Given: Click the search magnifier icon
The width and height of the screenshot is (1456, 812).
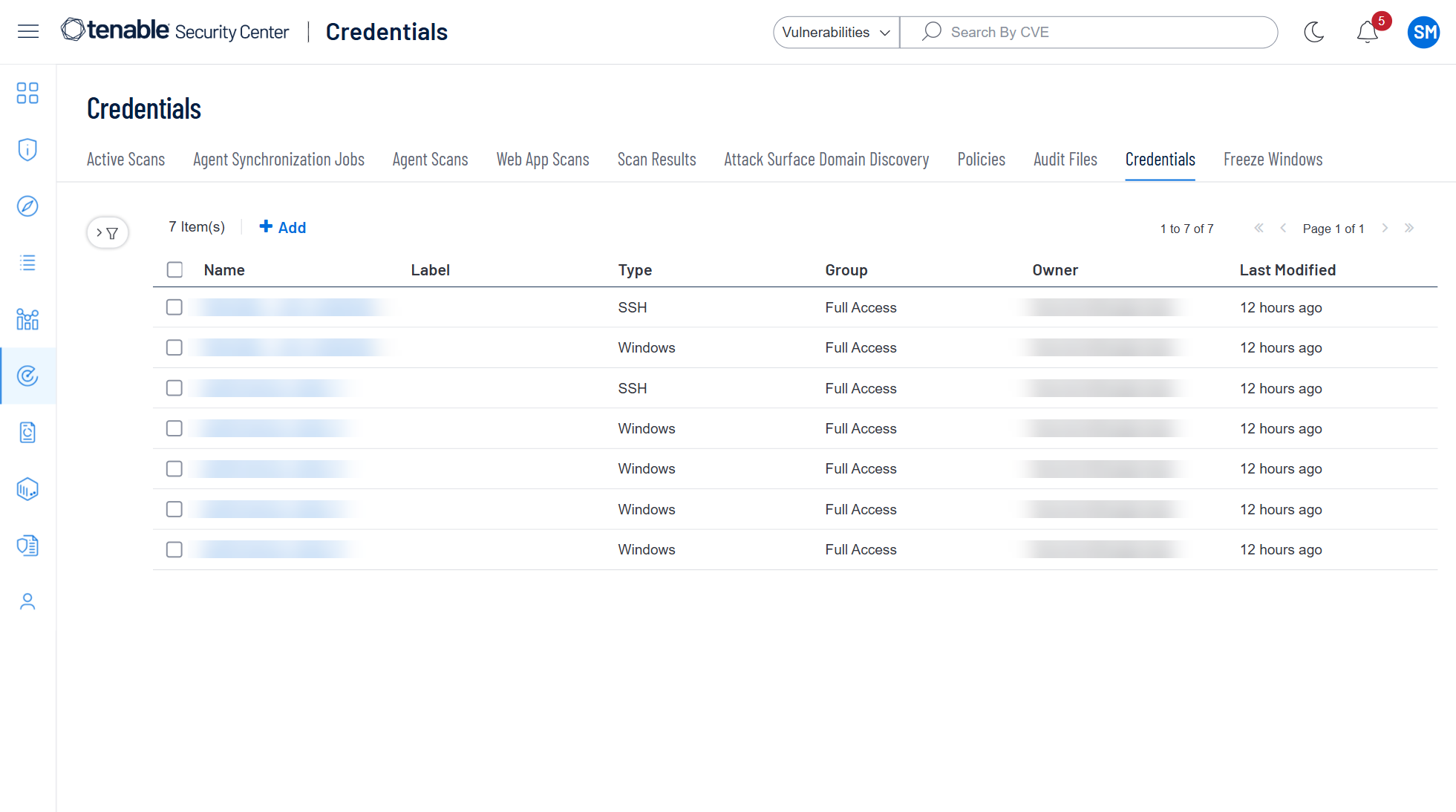Looking at the screenshot, I should (x=932, y=31).
